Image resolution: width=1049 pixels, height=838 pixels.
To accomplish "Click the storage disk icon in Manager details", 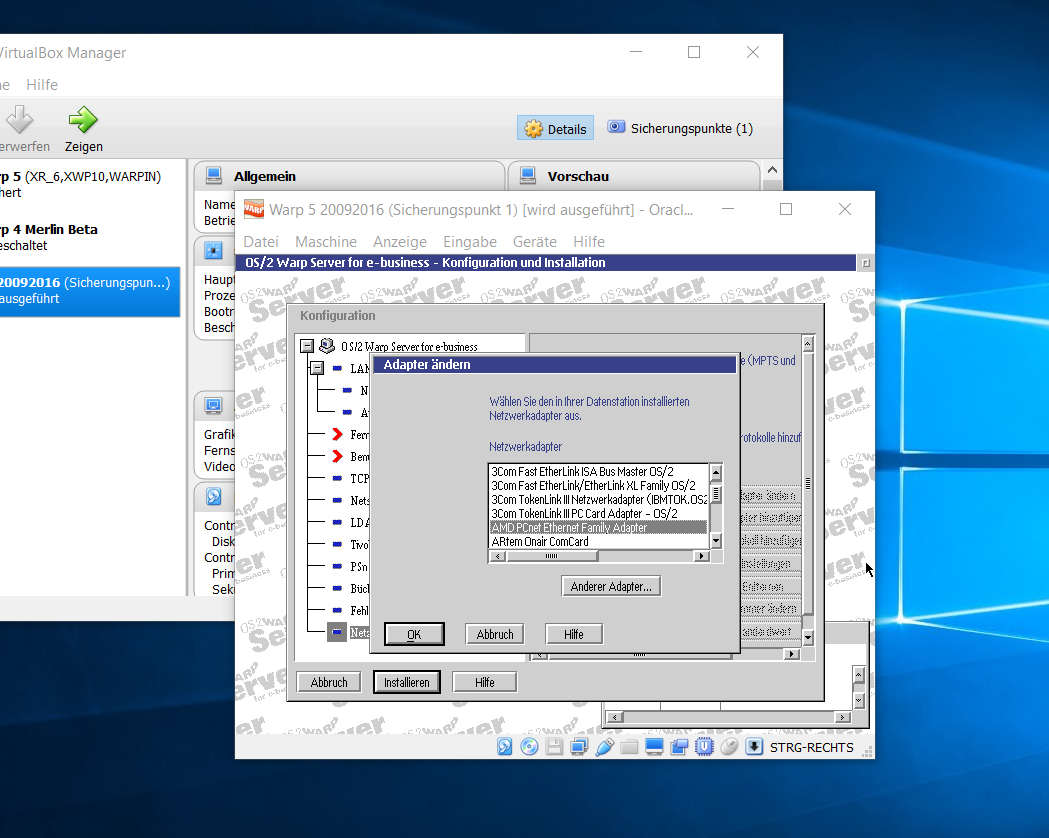I will coord(213,496).
